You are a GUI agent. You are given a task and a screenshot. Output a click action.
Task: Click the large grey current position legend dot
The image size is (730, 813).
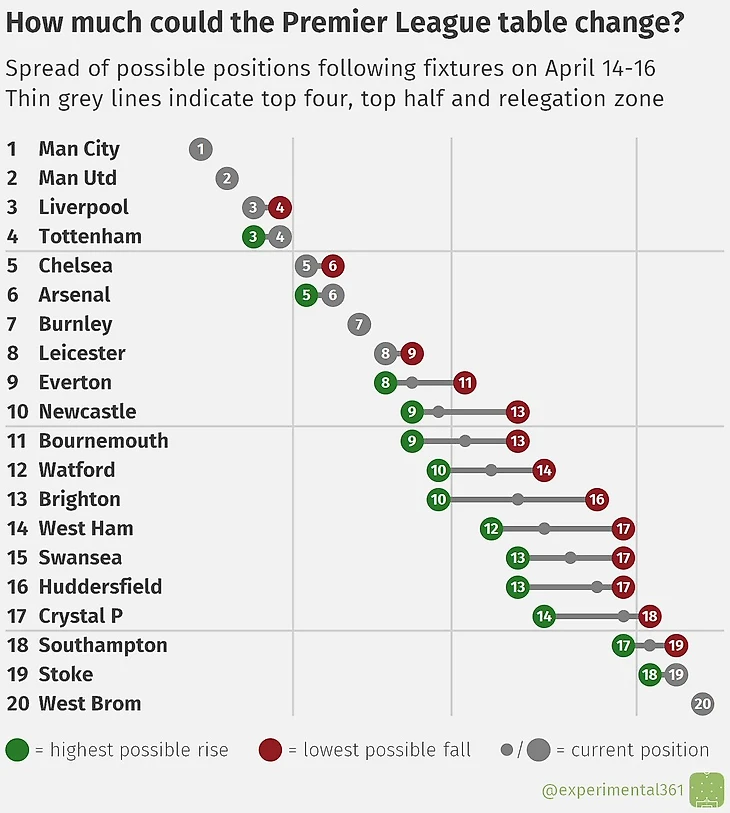pyautogui.click(x=539, y=750)
